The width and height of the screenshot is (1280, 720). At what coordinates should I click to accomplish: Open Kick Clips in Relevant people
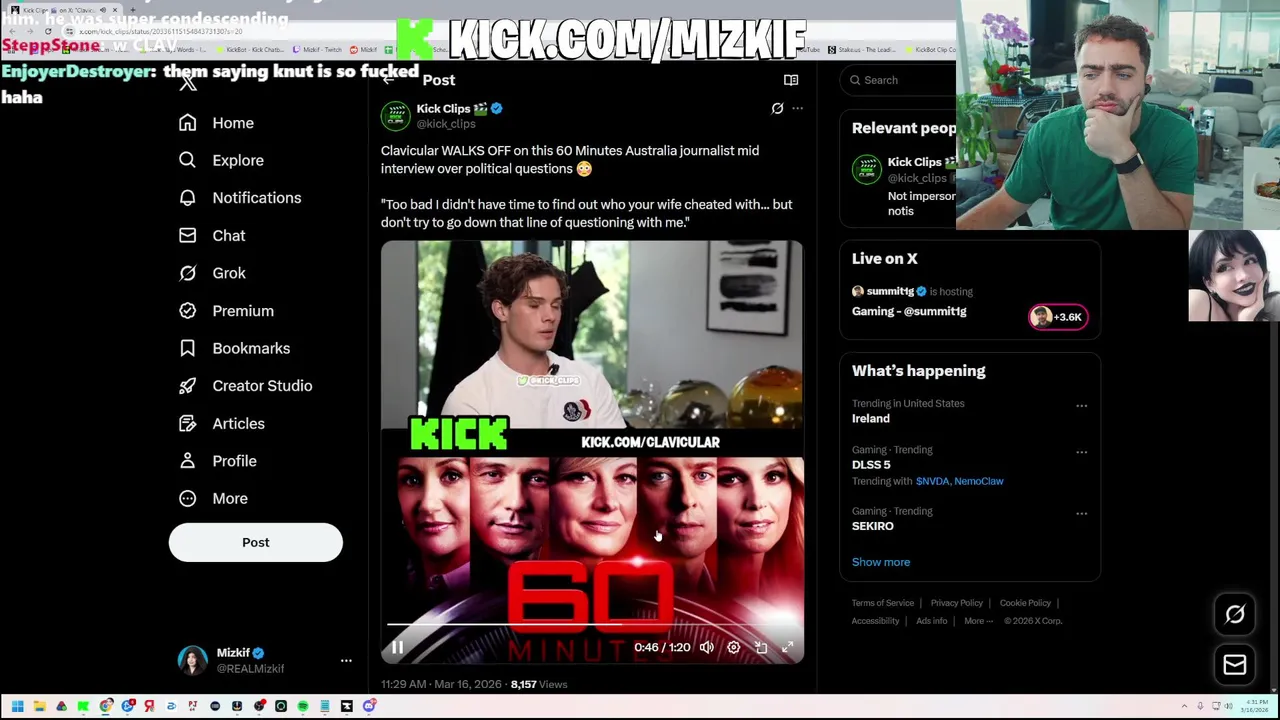click(x=914, y=162)
